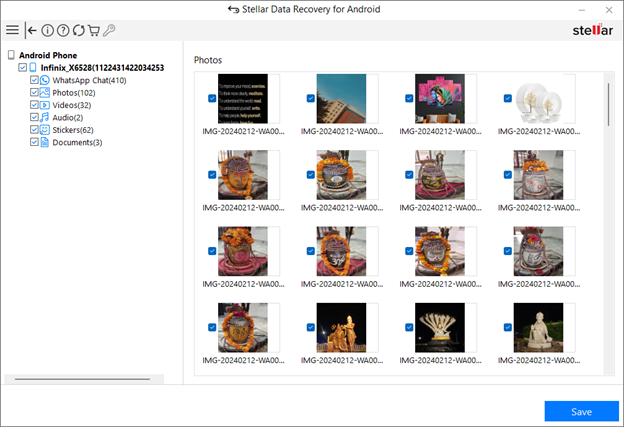Click the activation key icon
This screenshot has width=624, height=427.
pyautogui.click(x=108, y=30)
